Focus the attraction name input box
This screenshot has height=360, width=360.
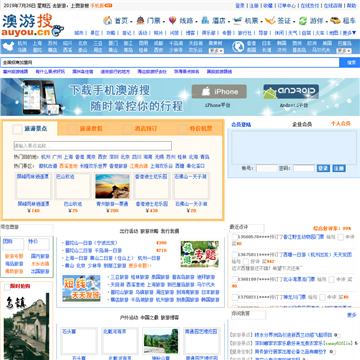93,146
